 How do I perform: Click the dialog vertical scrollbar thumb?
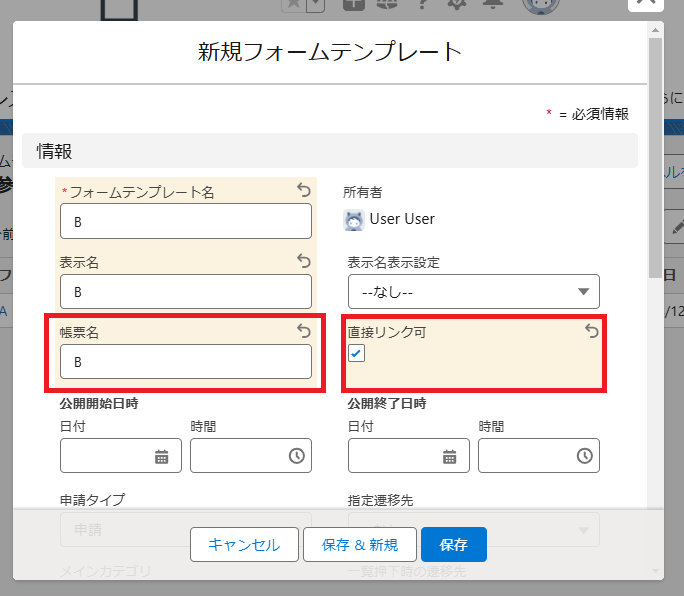pos(655,158)
